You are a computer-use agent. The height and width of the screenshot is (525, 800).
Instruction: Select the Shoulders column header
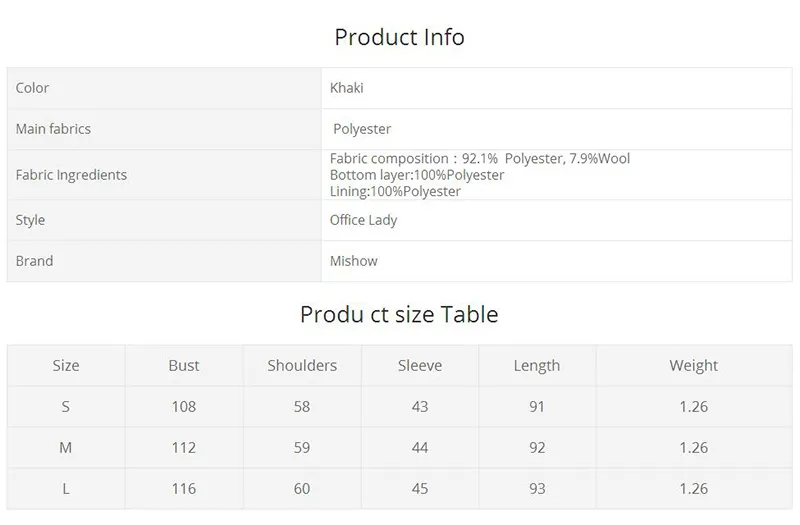(302, 366)
